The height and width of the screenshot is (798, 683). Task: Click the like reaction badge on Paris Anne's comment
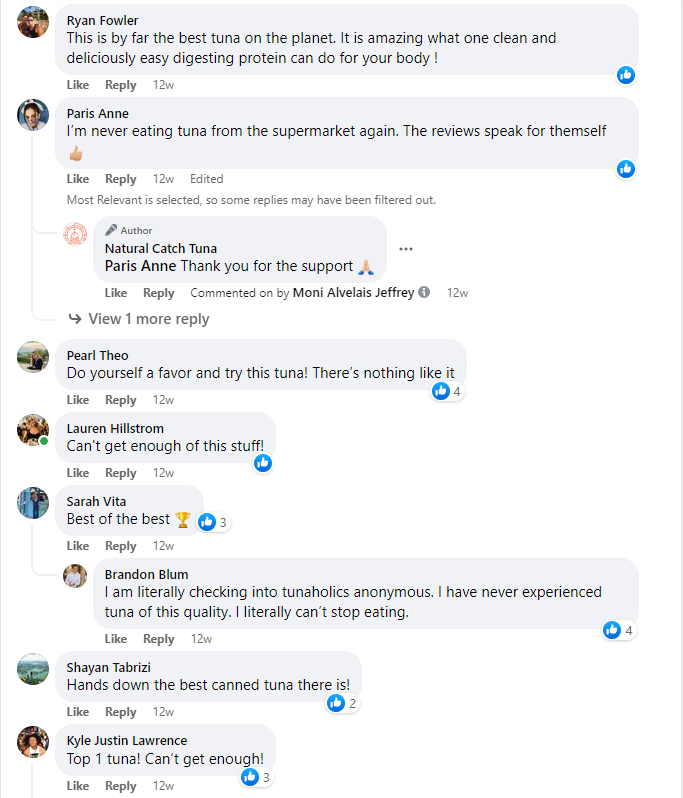626,169
